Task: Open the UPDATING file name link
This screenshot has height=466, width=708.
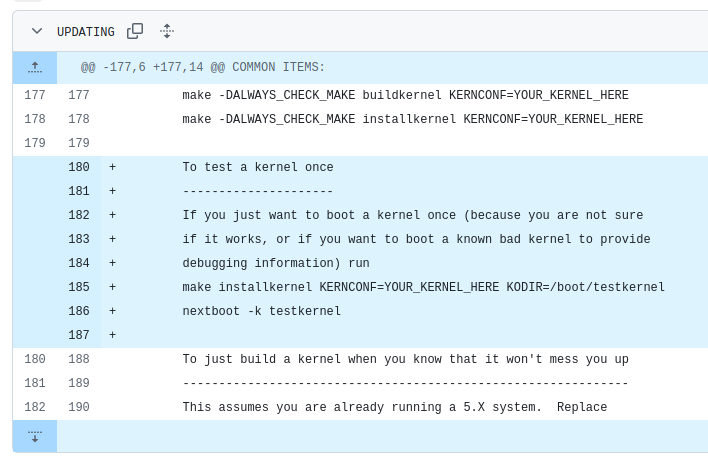Action: [85, 31]
